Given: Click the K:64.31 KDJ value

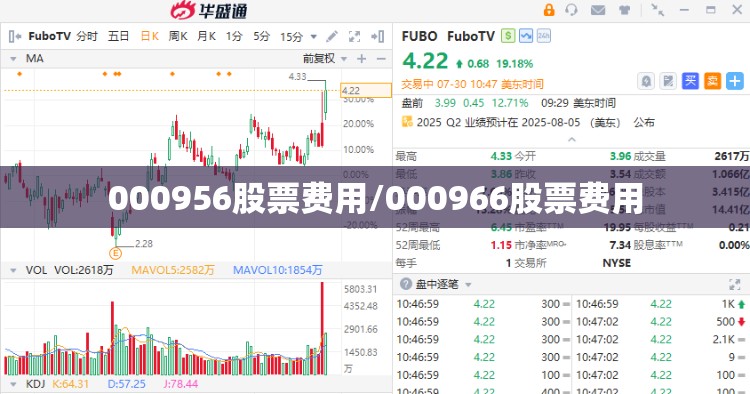Looking at the screenshot, I should (x=70, y=384).
